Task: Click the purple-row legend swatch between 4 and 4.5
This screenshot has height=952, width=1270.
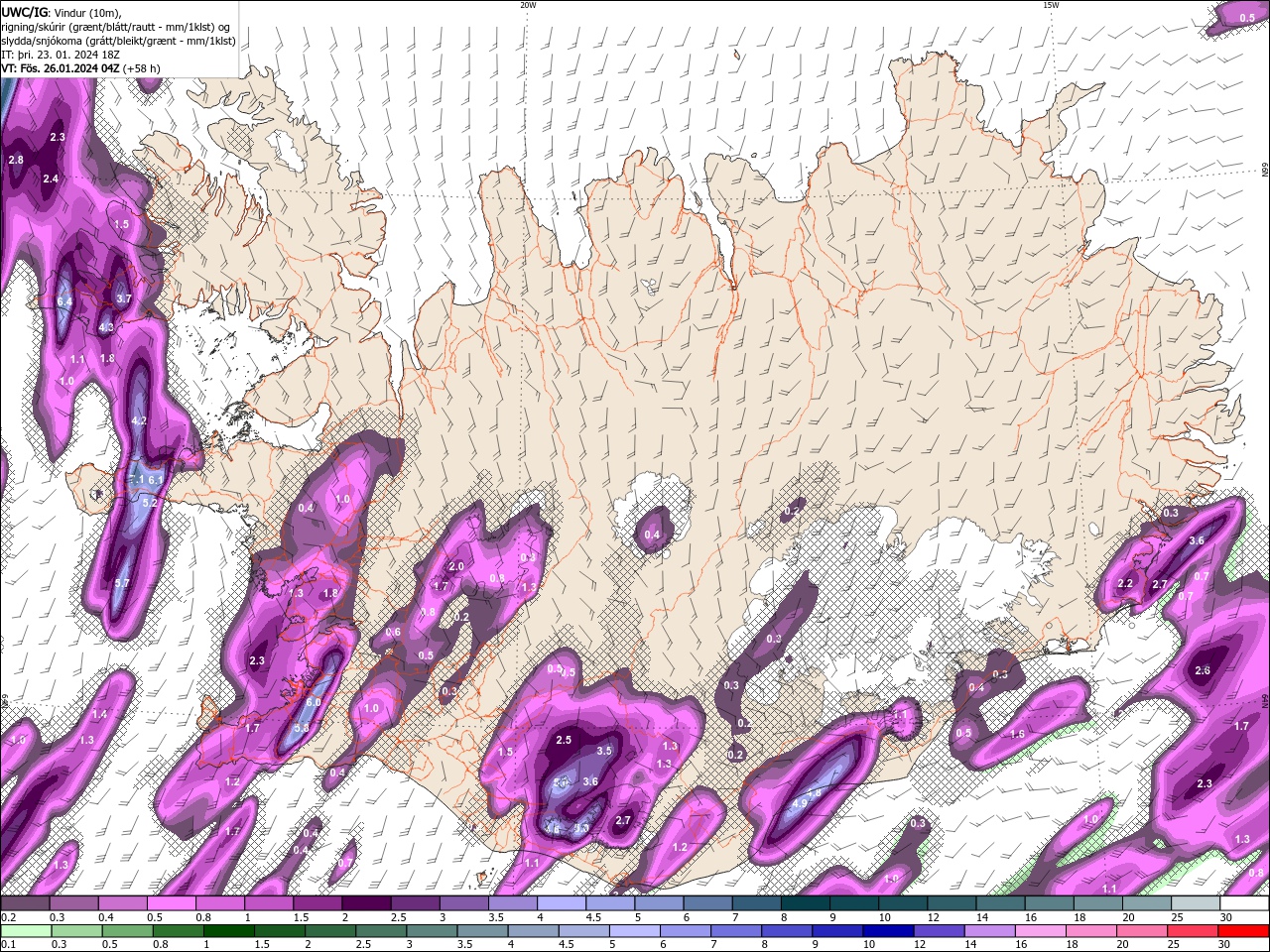Action: click(x=562, y=903)
